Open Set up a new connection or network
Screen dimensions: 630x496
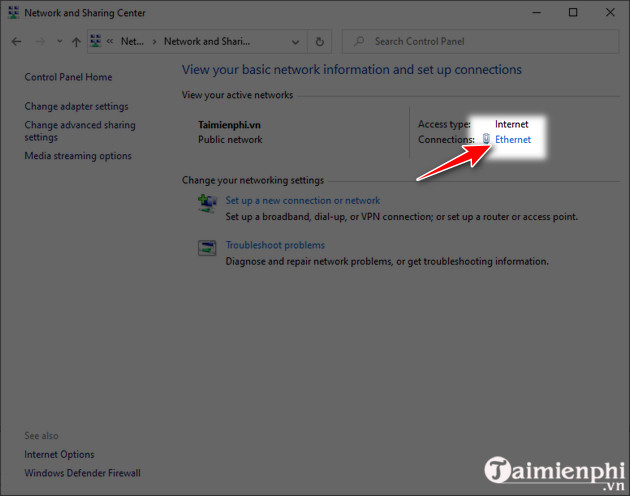303,201
